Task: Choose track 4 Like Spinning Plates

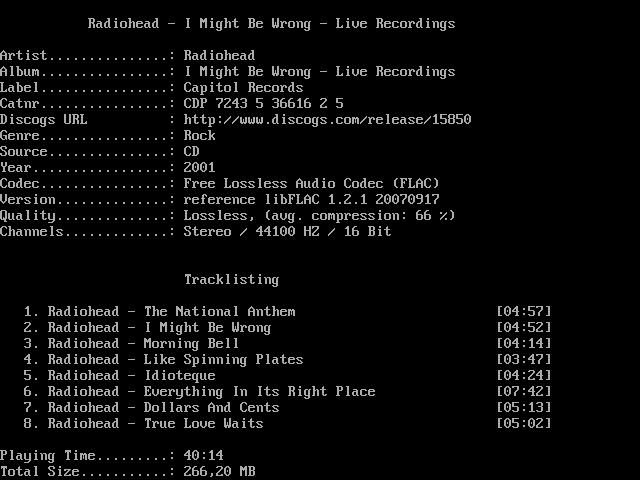Action: point(175,360)
